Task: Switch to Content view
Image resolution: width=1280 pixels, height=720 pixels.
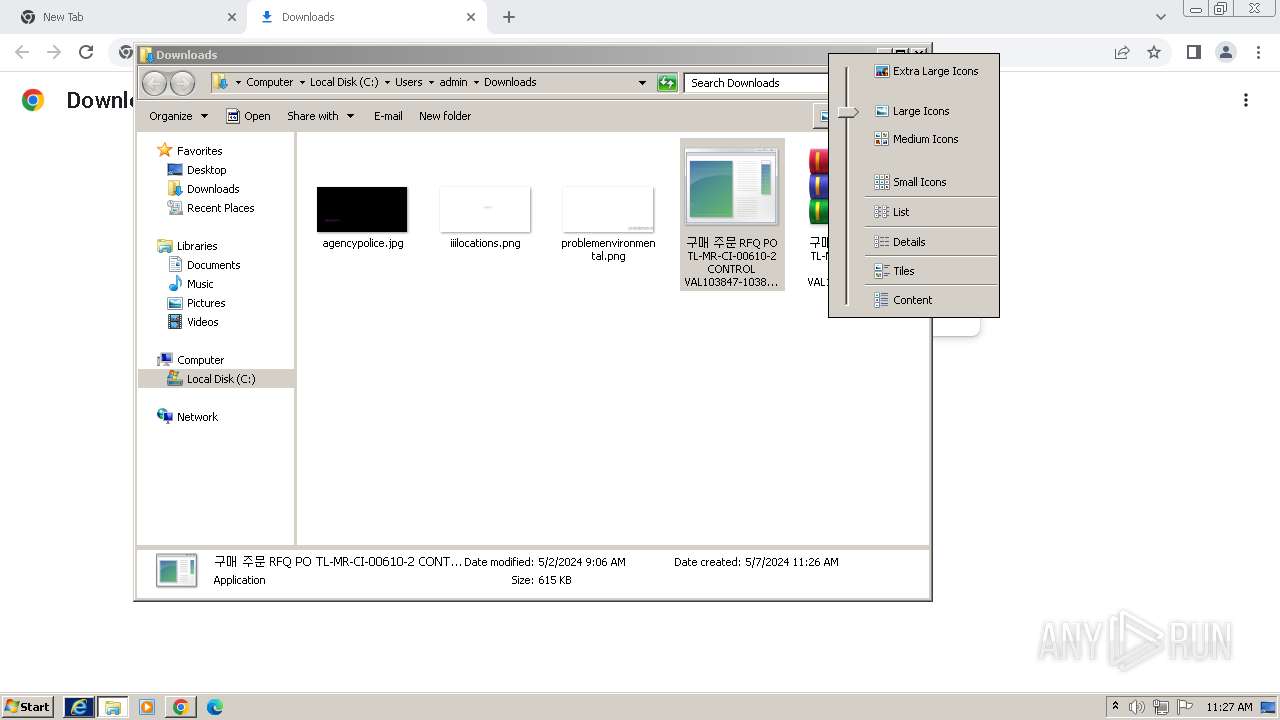Action: (x=903, y=300)
